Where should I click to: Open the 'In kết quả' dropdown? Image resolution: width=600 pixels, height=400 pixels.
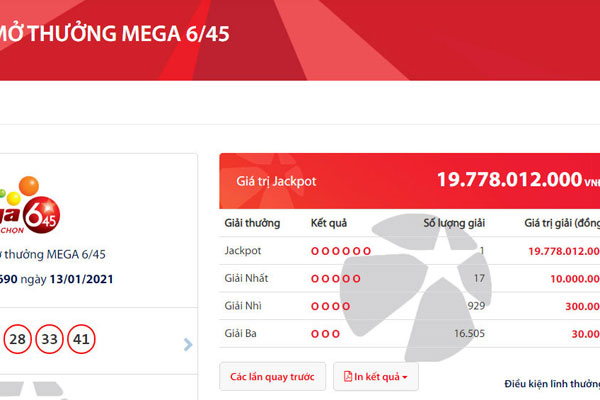tap(375, 377)
